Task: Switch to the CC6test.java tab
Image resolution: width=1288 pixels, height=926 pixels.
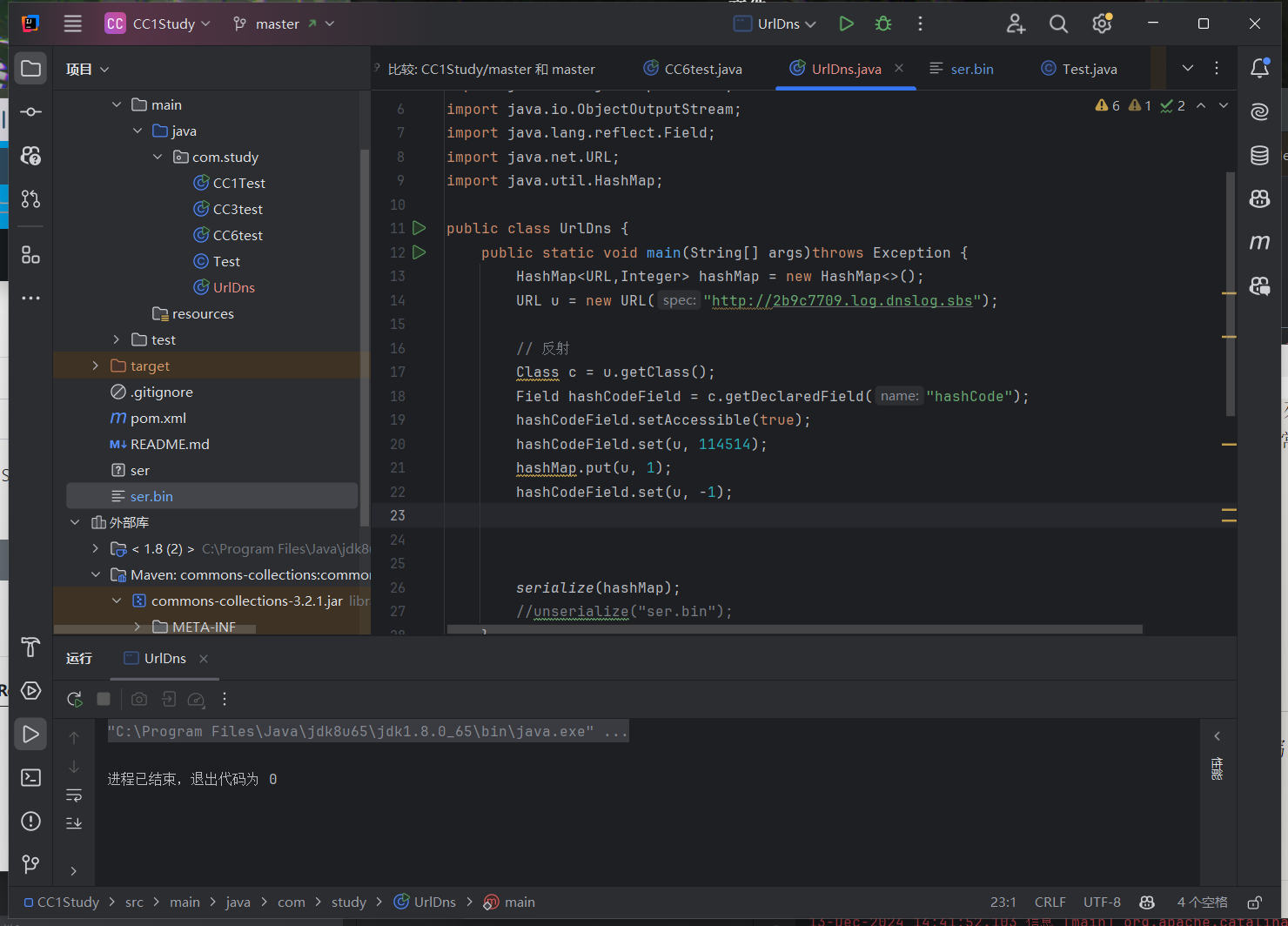Action: coord(693,69)
